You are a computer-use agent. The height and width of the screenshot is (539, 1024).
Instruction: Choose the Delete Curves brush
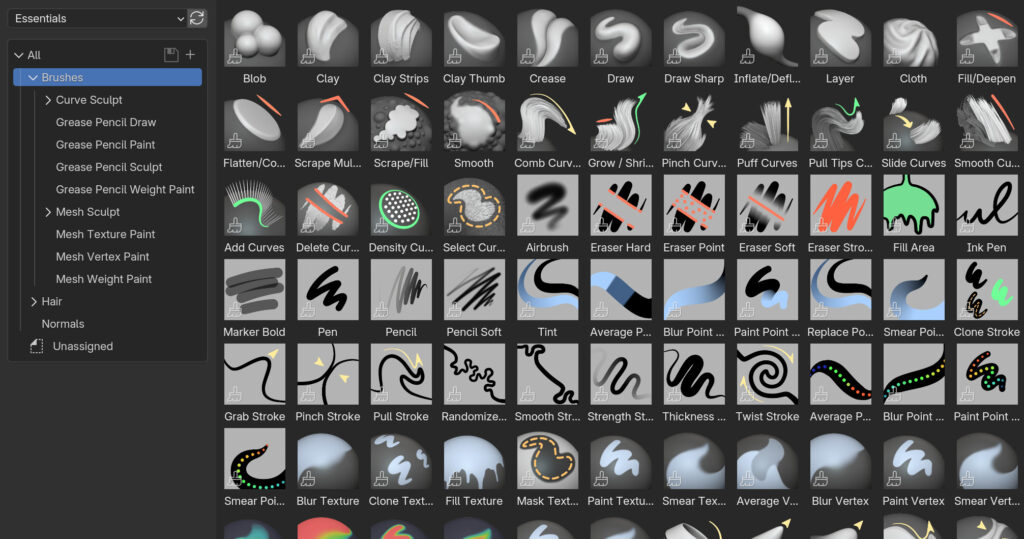(327, 206)
